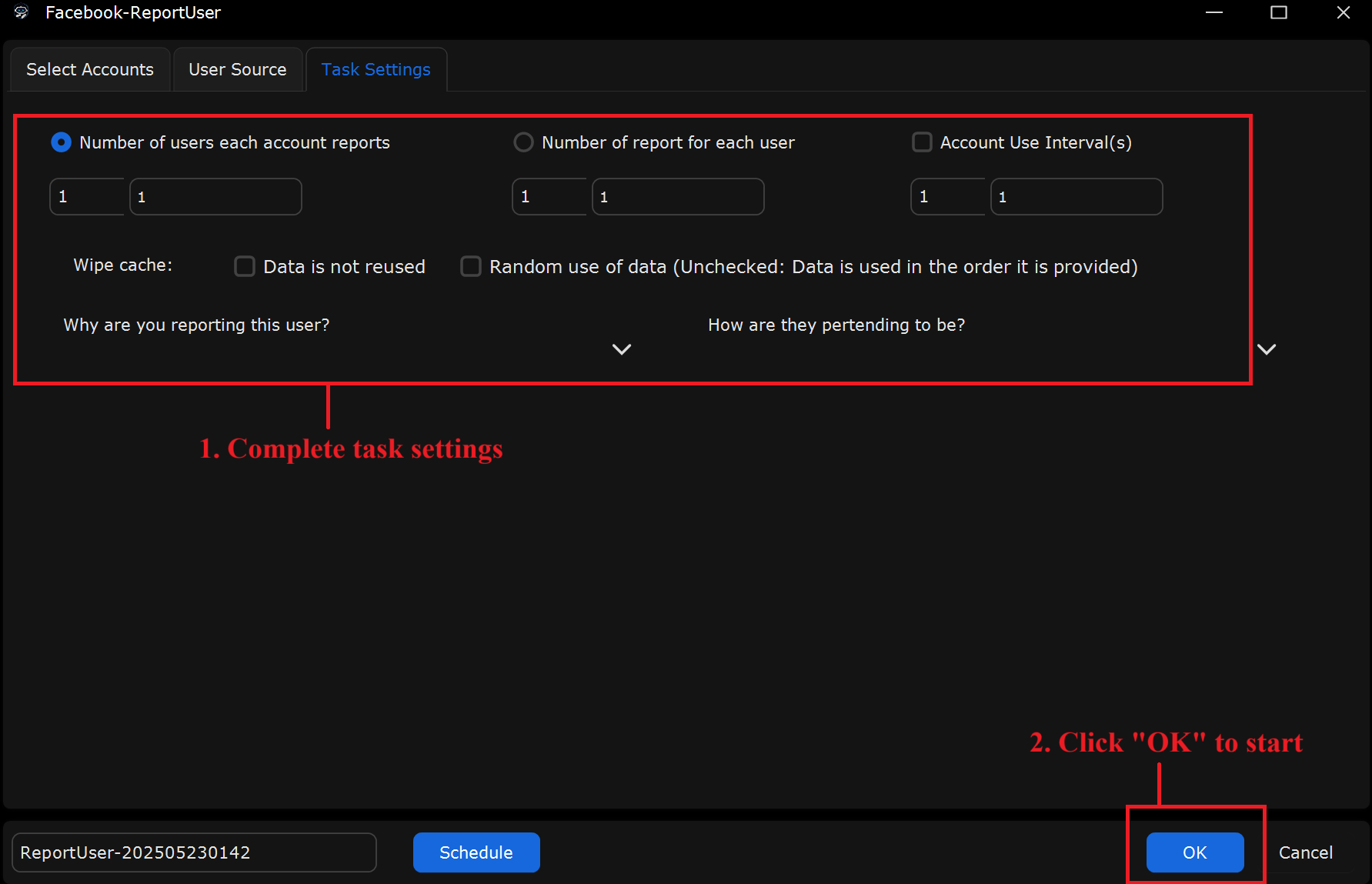Click the minimum Account Use Interval field
The height and width of the screenshot is (884, 1372).
click(x=948, y=197)
